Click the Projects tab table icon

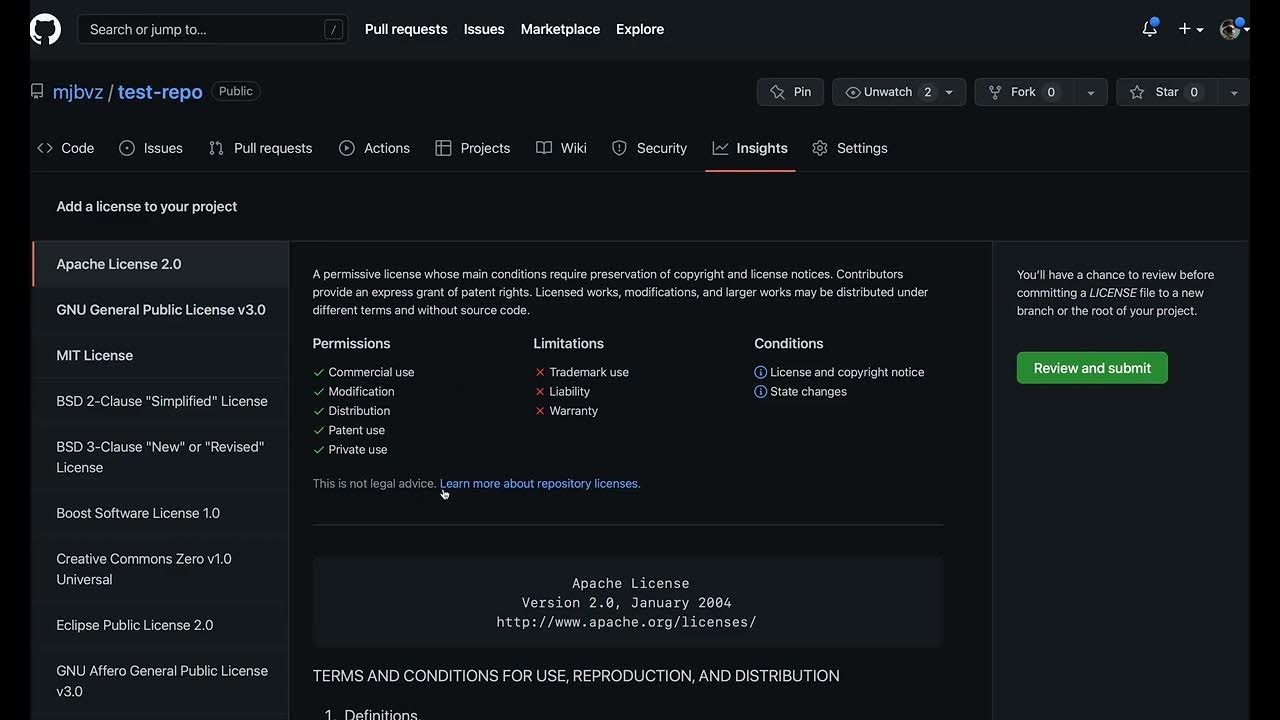[444, 148]
